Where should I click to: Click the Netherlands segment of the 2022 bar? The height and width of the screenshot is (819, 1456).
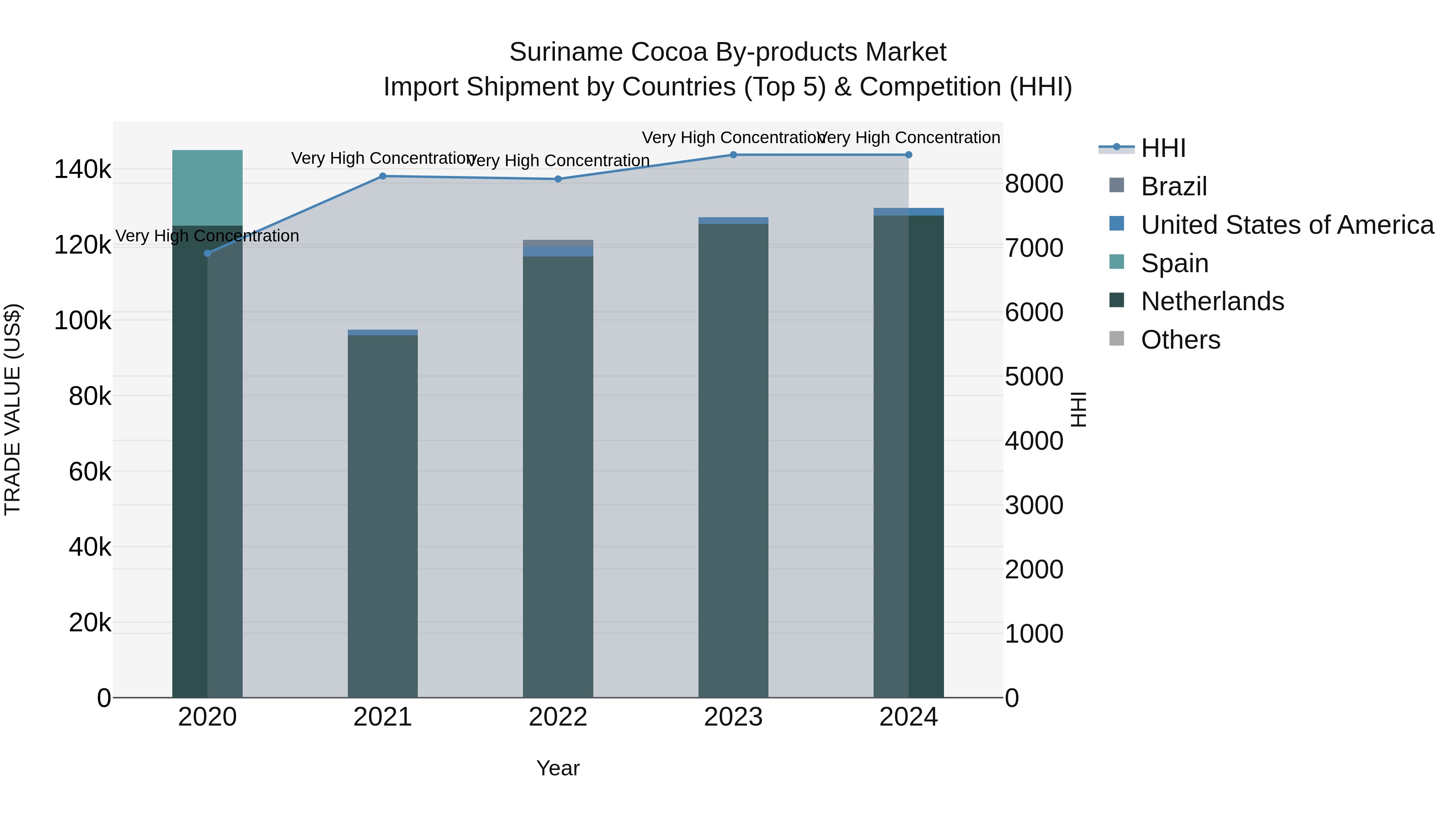point(558,477)
